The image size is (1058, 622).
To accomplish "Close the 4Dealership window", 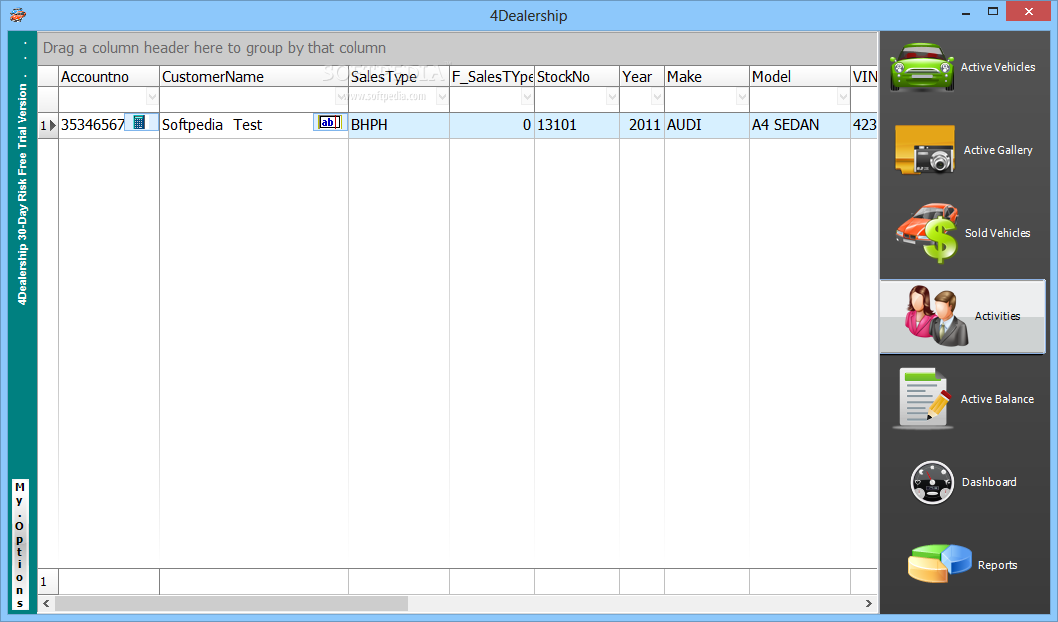I will click(1028, 11).
